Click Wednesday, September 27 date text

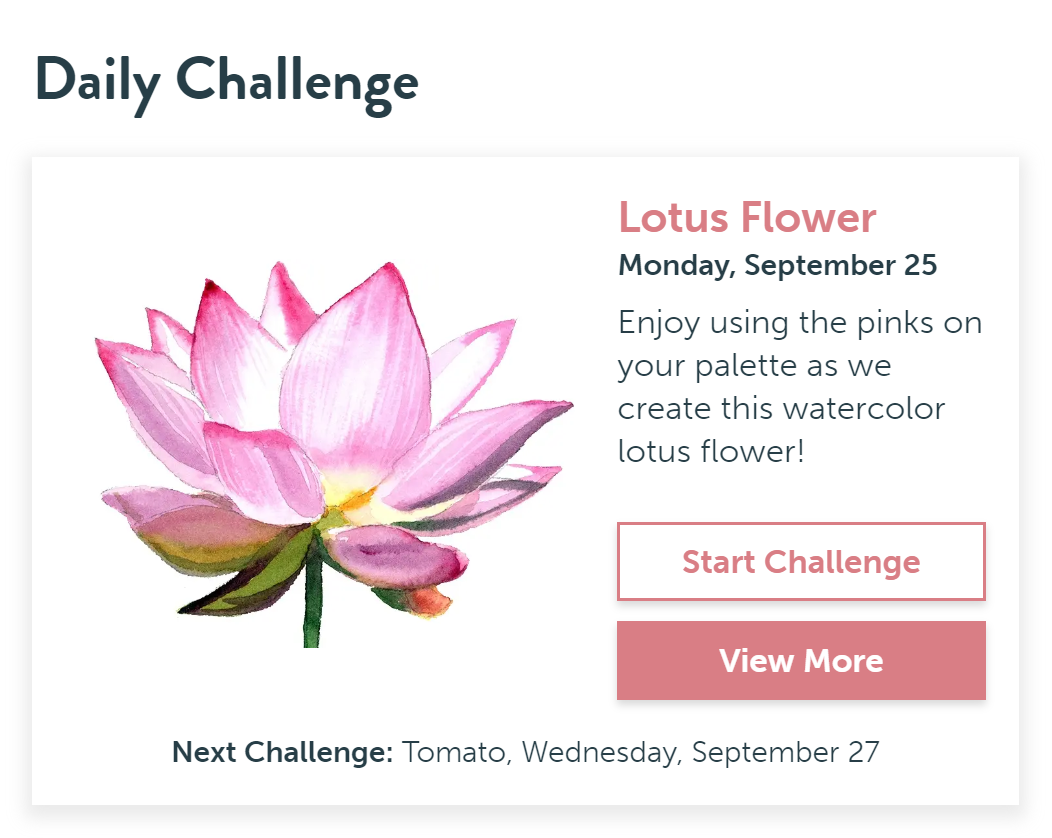click(x=690, y=751)
